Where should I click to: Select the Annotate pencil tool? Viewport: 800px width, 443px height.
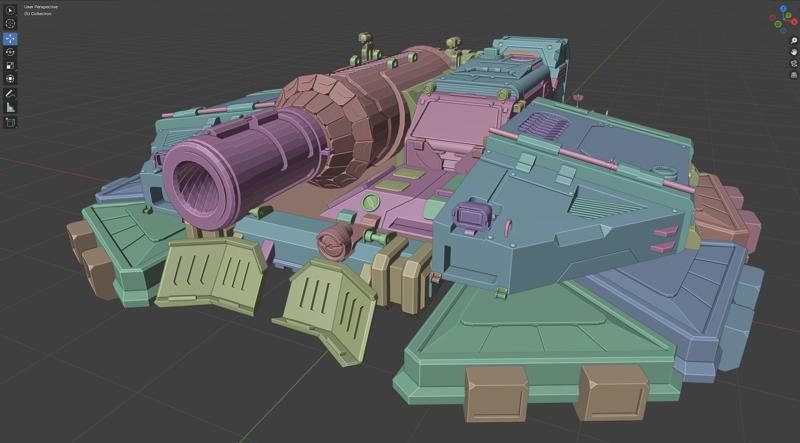click(10, 94)
